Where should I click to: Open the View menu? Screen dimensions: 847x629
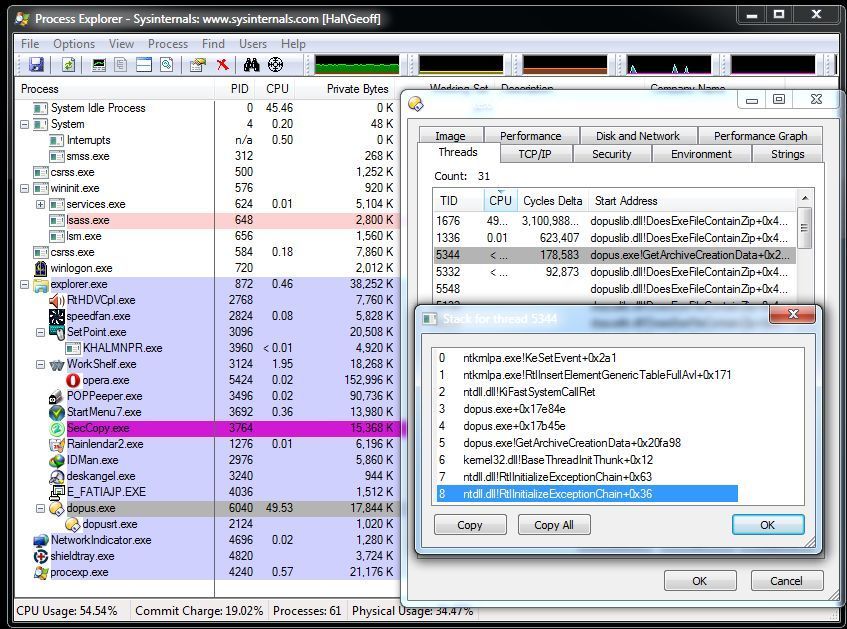tap(121, 44)
